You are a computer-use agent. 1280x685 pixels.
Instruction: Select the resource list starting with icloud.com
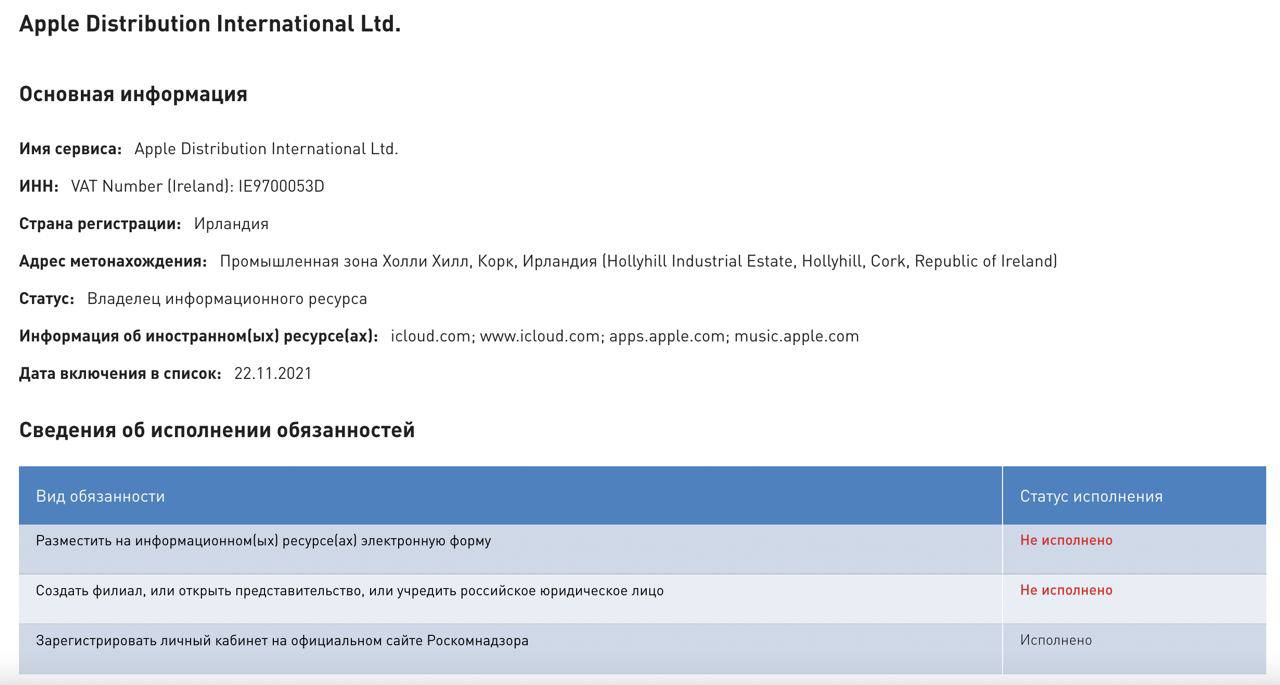click(x=625, y=336)
